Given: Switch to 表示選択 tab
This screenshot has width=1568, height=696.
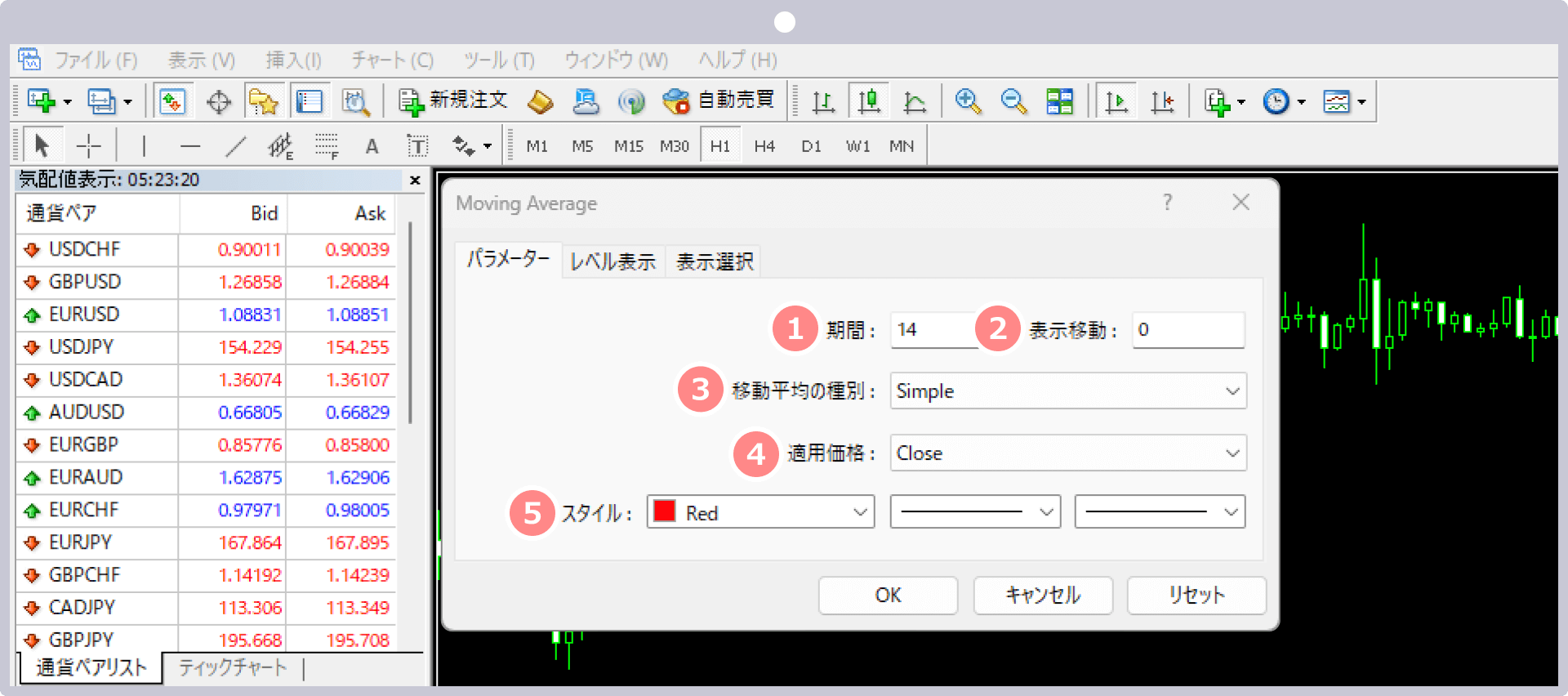Looking at the screenshot, I should (715, 261).
